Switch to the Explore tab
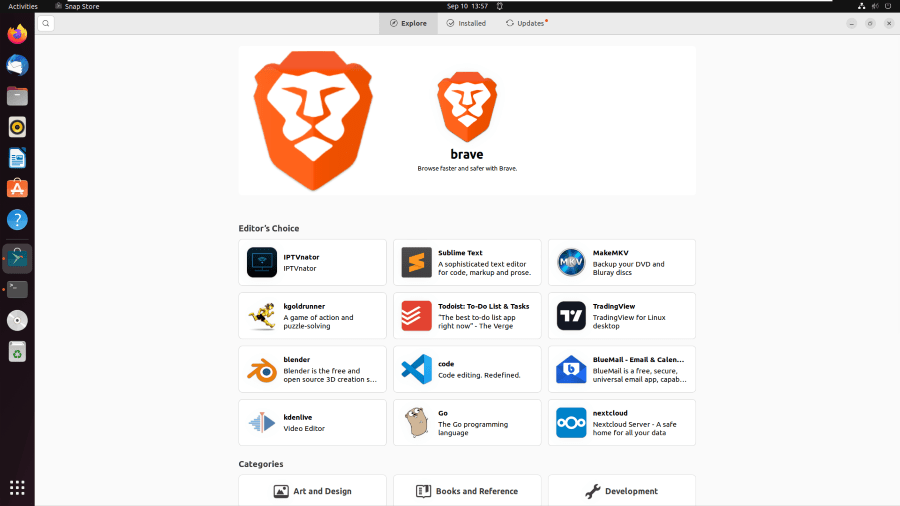Viewport: 900px width, 506px height. (408, 24)
